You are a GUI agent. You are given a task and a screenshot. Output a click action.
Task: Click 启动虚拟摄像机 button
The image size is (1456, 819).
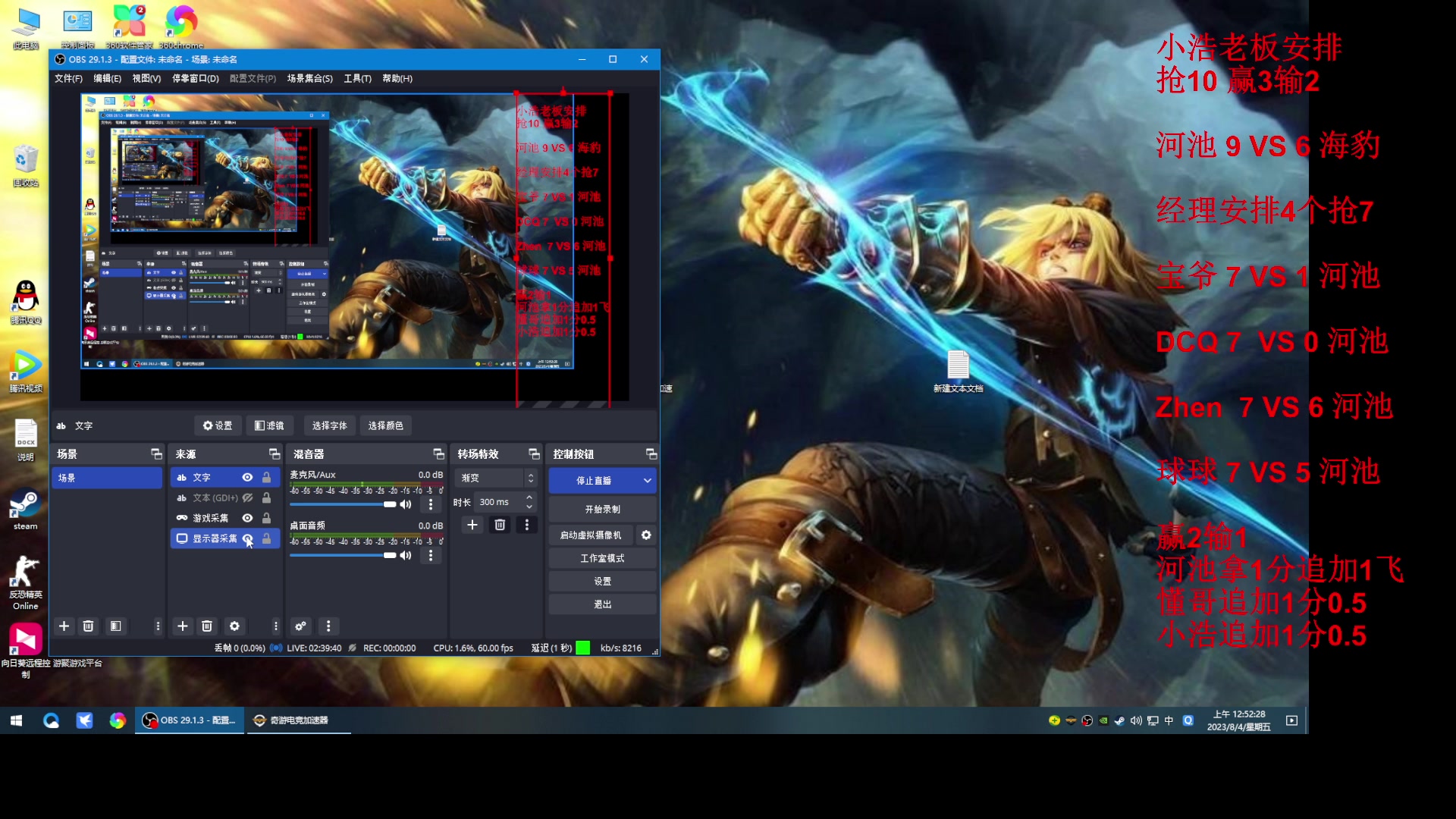pyautogui.click(x=591, y=535)
